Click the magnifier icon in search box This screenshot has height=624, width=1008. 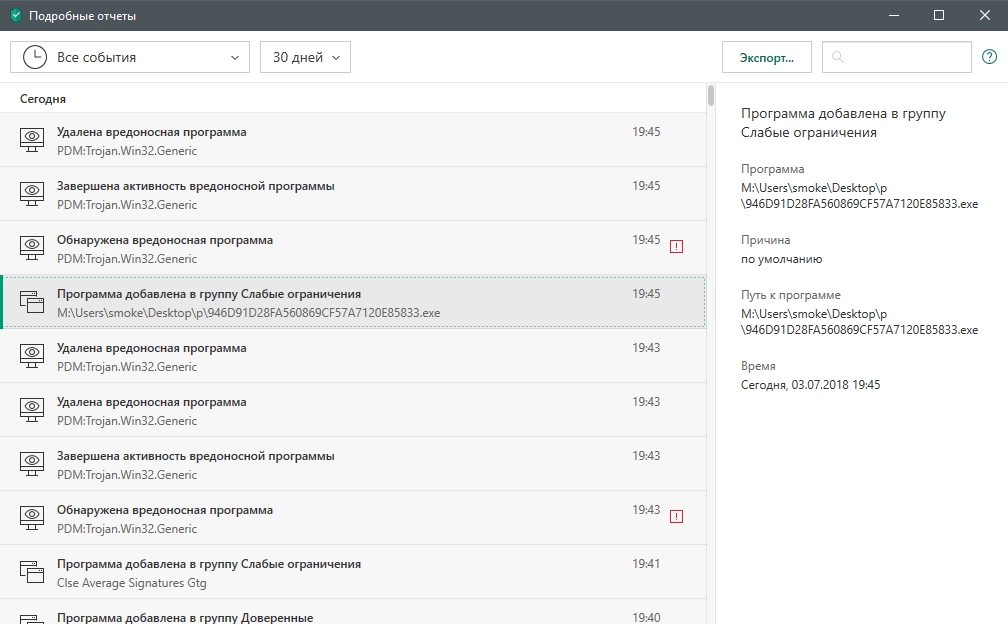click(838, 57)
